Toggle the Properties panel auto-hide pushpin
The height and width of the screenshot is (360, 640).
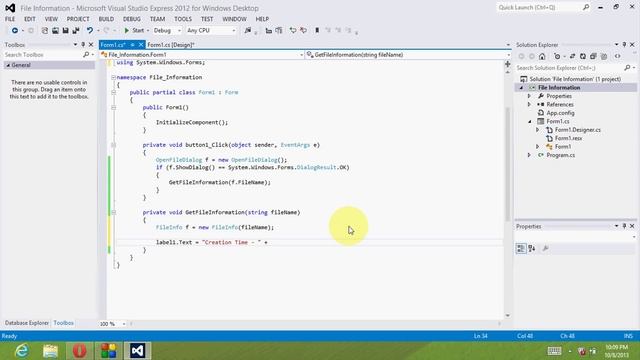[x=624, y=226]
